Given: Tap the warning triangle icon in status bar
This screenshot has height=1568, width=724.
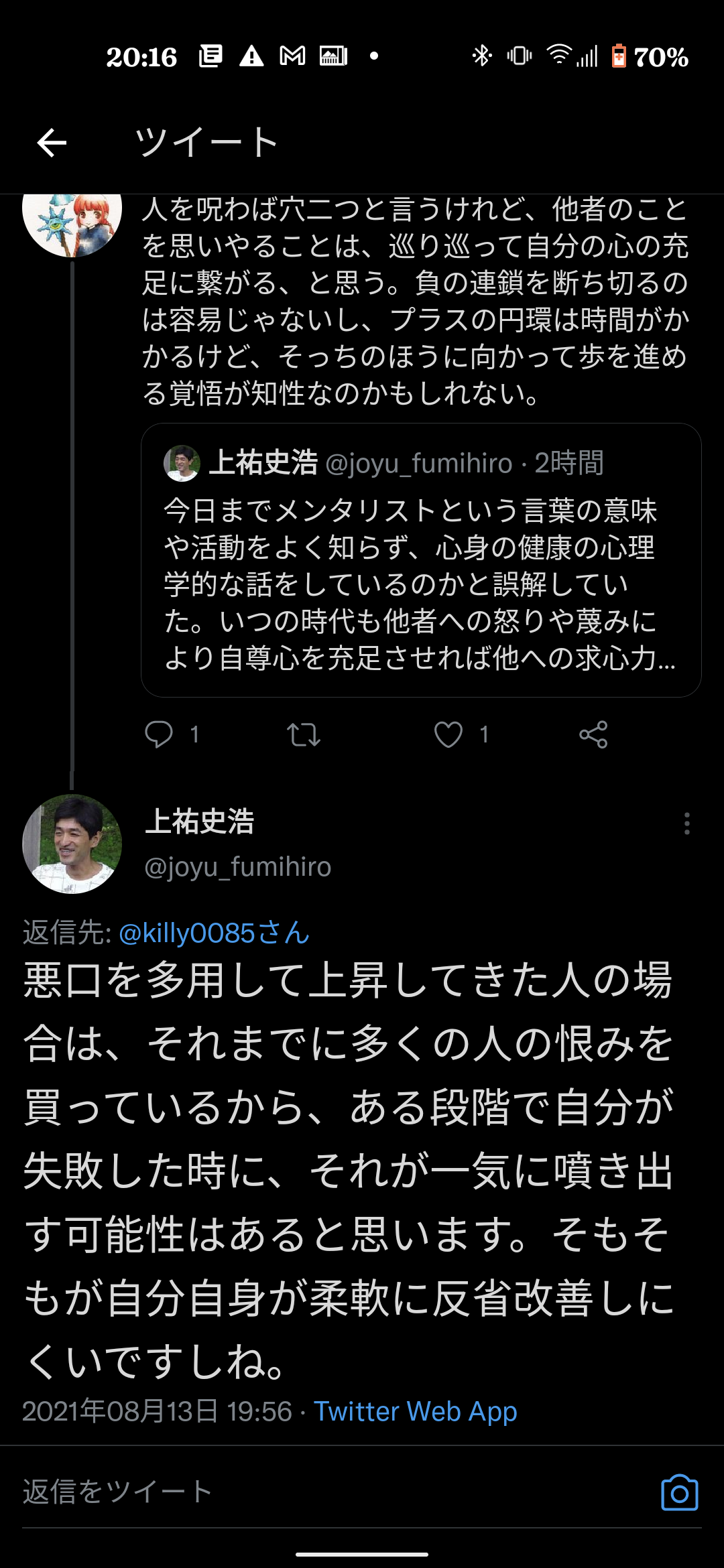Looking at the screenshot, I should pyautogui.click(x=251, y=56).
